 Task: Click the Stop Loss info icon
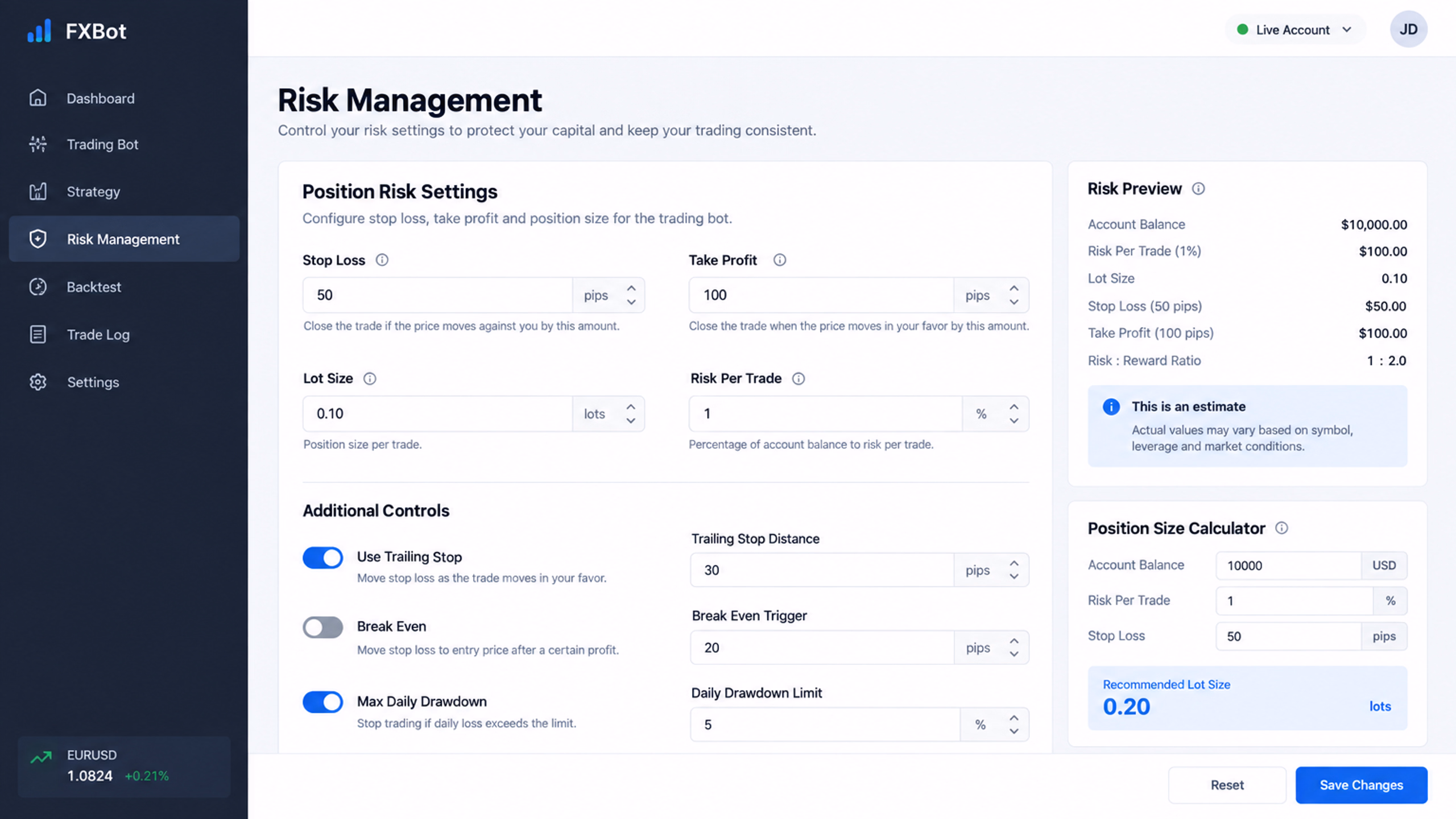pos(382,260)
